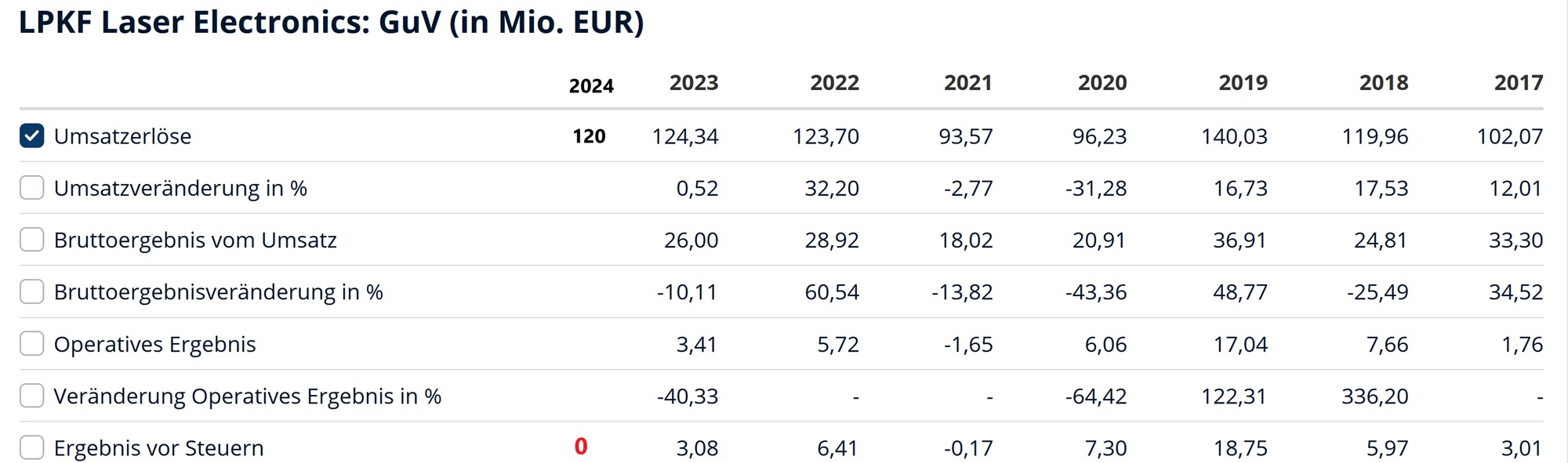This screenshot has height=463, width=1568.
Task: Click the 2021 column header
Action: coord(967,82)
